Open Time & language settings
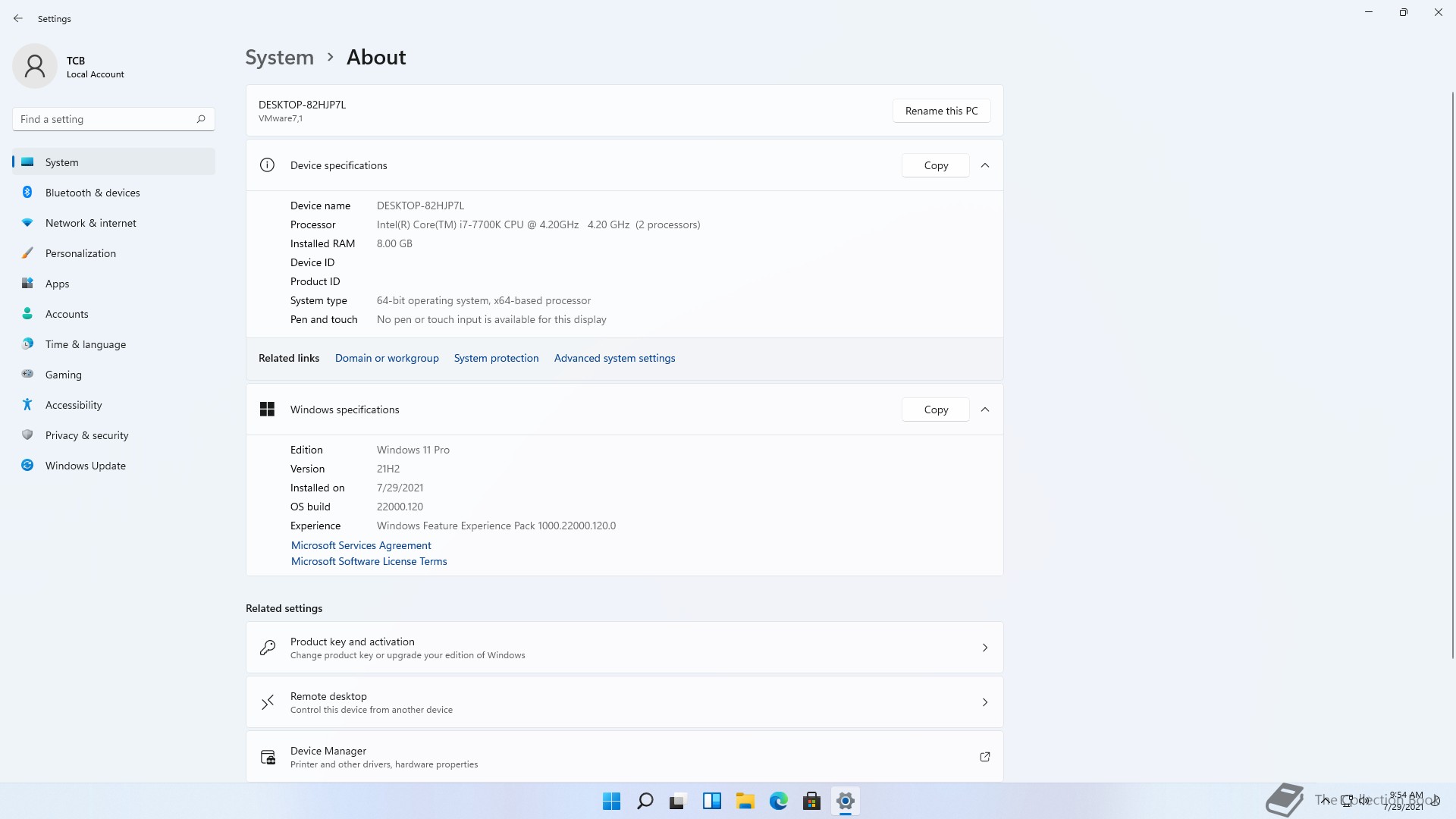Viewport: 1456px width, 819px height. [x=114, y=344]
